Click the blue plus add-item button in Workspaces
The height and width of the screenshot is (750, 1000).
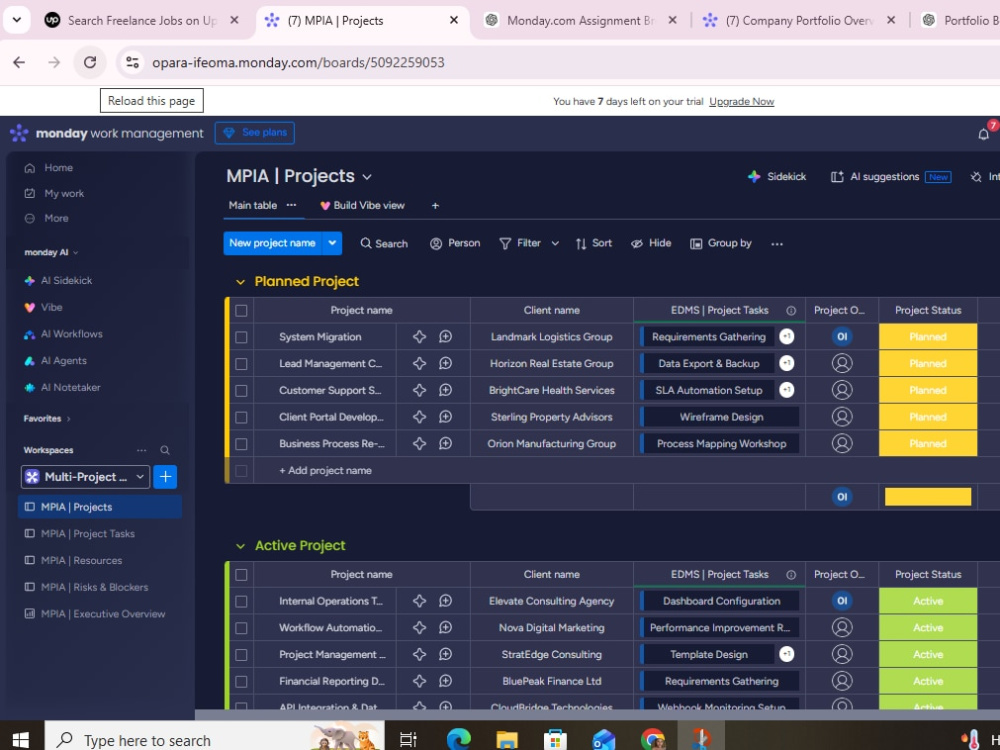click(x=165, y=477)
